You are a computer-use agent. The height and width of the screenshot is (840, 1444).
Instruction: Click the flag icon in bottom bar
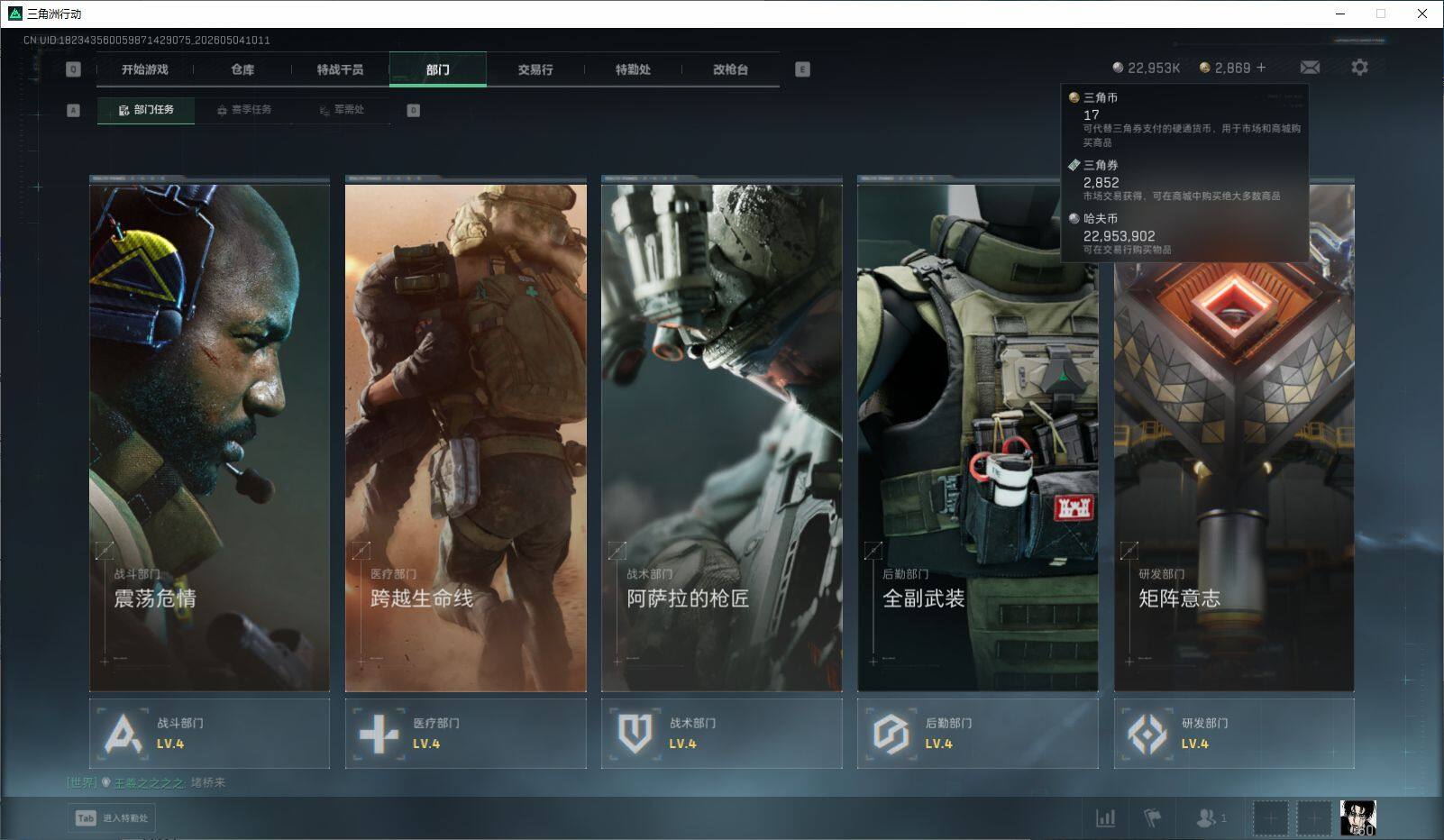(x=1152, y=817)
